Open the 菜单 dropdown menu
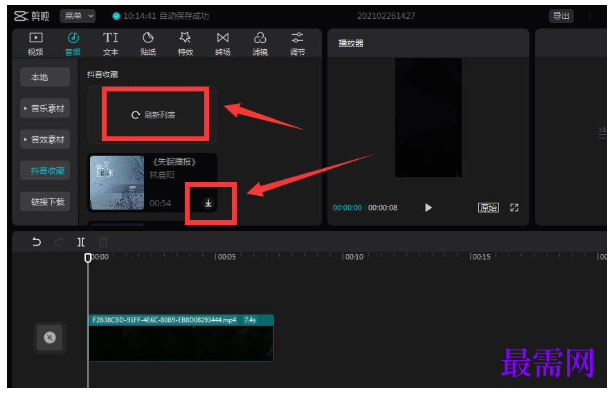613x394 pixels. coord(78,16)
